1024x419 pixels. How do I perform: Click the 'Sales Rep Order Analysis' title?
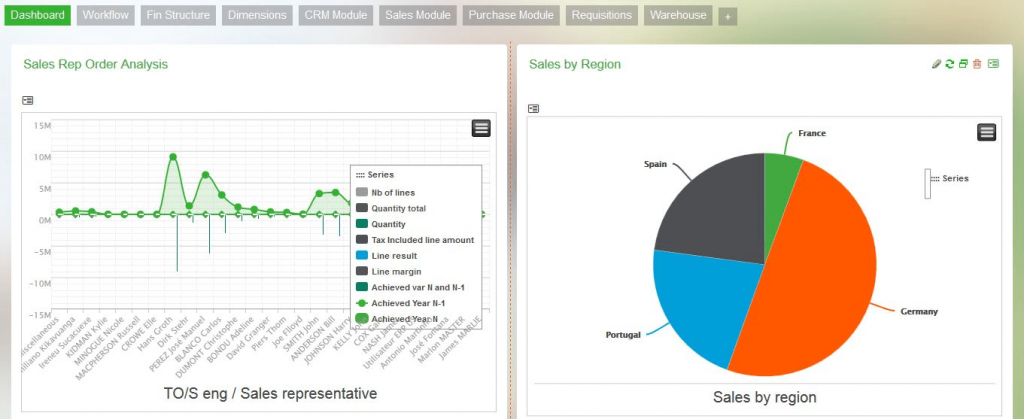[96, 64]
